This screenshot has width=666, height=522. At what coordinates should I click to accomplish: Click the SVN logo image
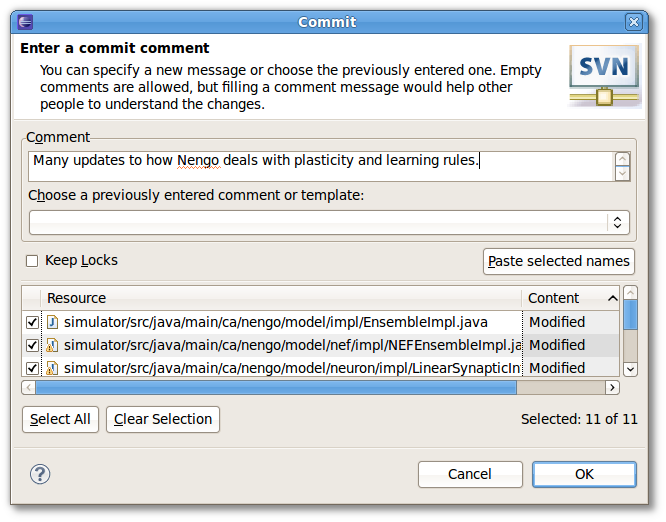coord(604,76)
